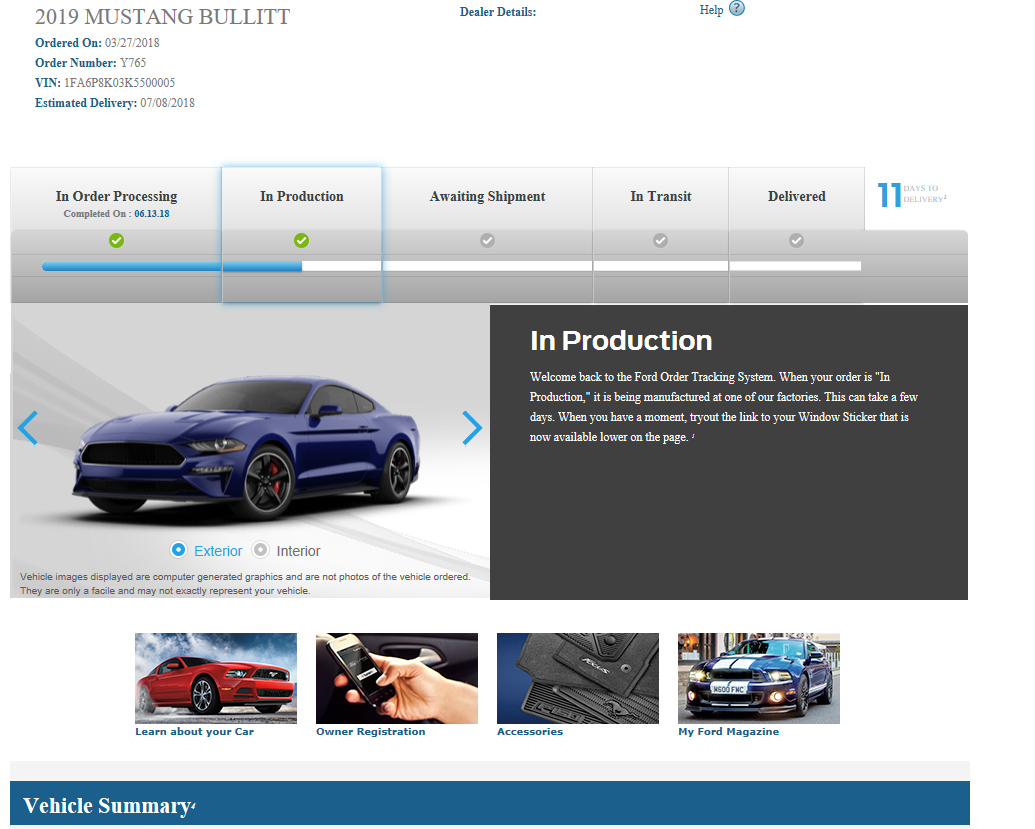The width and height of the screenshot is (1035, 829).
Task: Click the My Ford Magazine thumbnail
Action: [x=758, y=679]
